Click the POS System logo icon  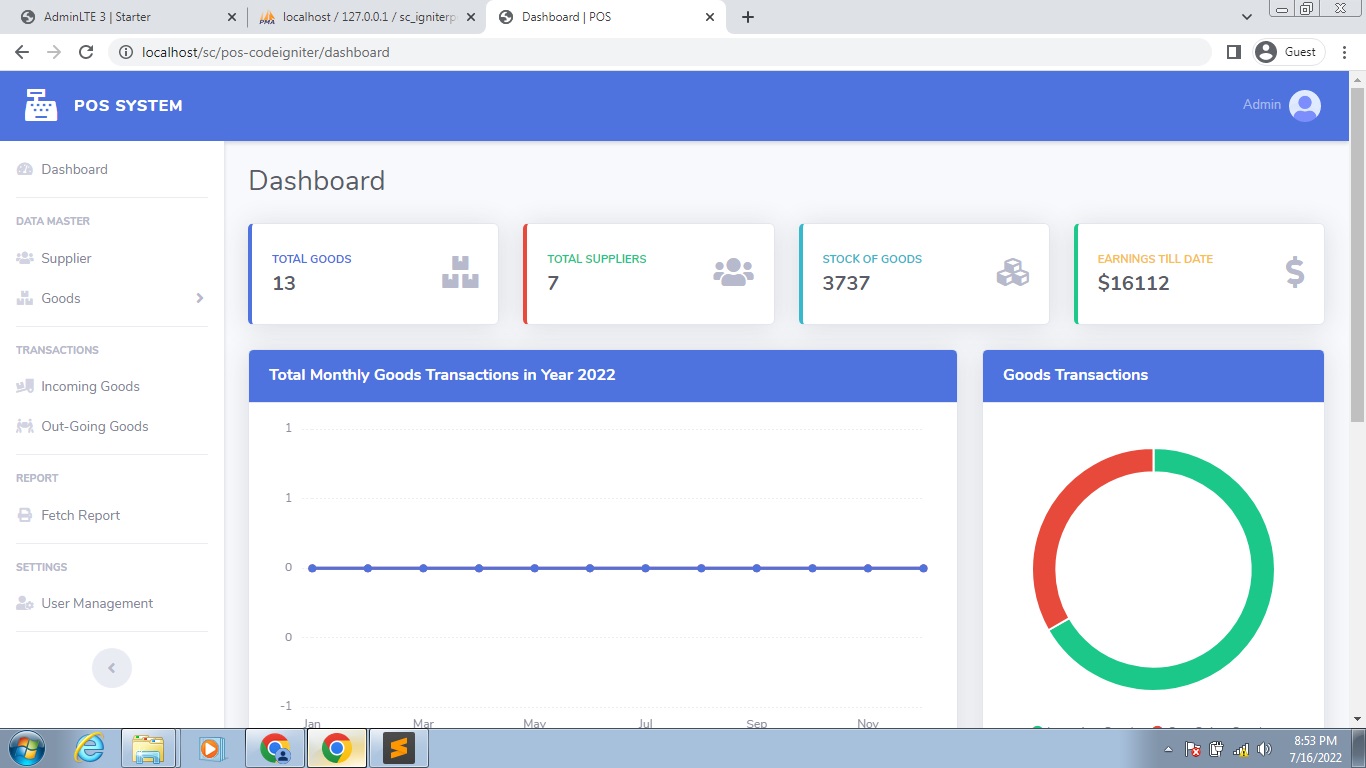(40, 105)
